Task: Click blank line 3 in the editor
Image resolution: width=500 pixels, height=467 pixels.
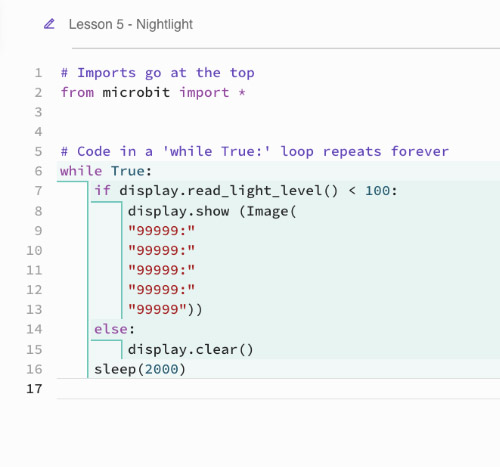Action: [278, 112]
